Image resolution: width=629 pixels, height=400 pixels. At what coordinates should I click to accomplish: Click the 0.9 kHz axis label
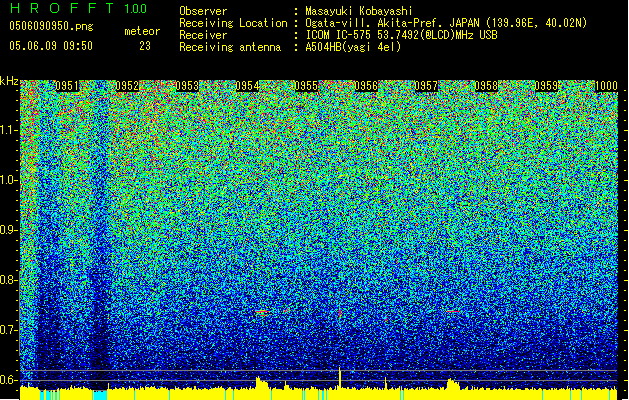(9, 230)
